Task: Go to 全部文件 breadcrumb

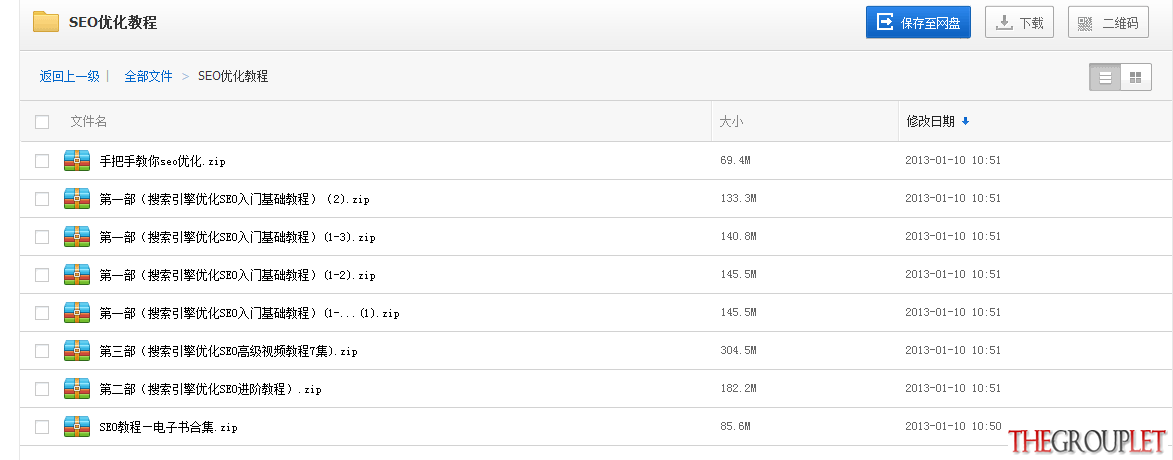Action: tap(148, 76)
